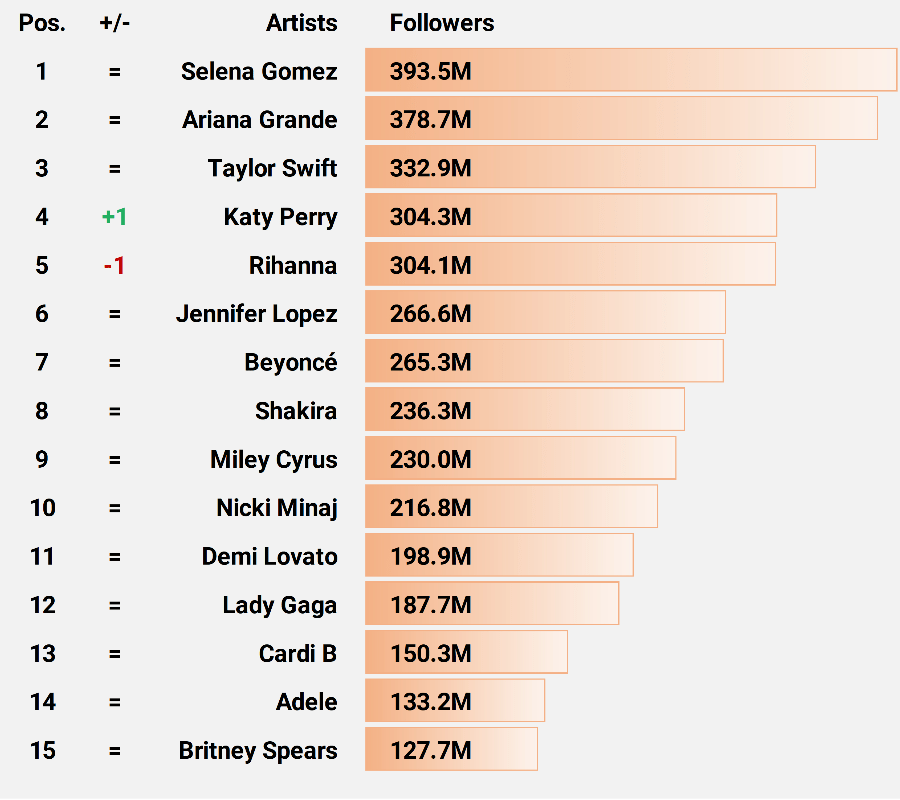Click the +/- column header
This screenshot has width=900, height=800.
(x=115, y=23)
